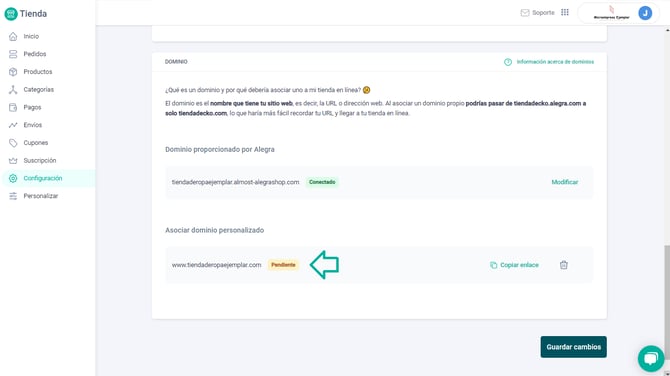Click Asociar dominio personalizado heading
670x376 pixels.
215,230
